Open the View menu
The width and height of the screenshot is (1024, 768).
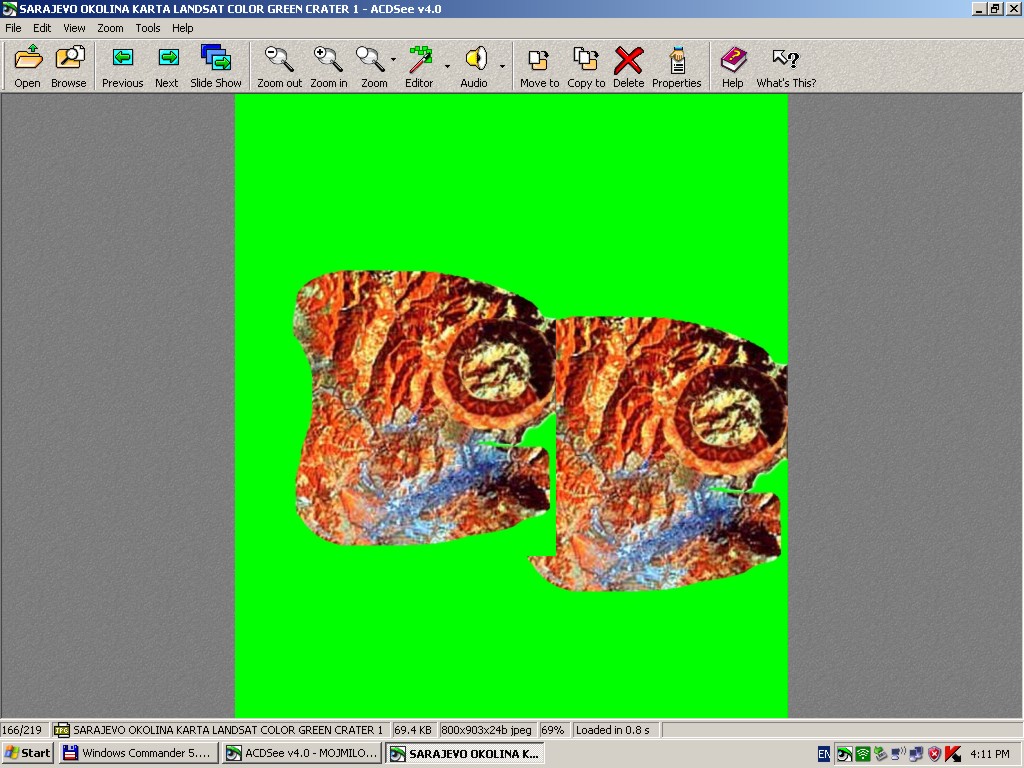point(74,28)
